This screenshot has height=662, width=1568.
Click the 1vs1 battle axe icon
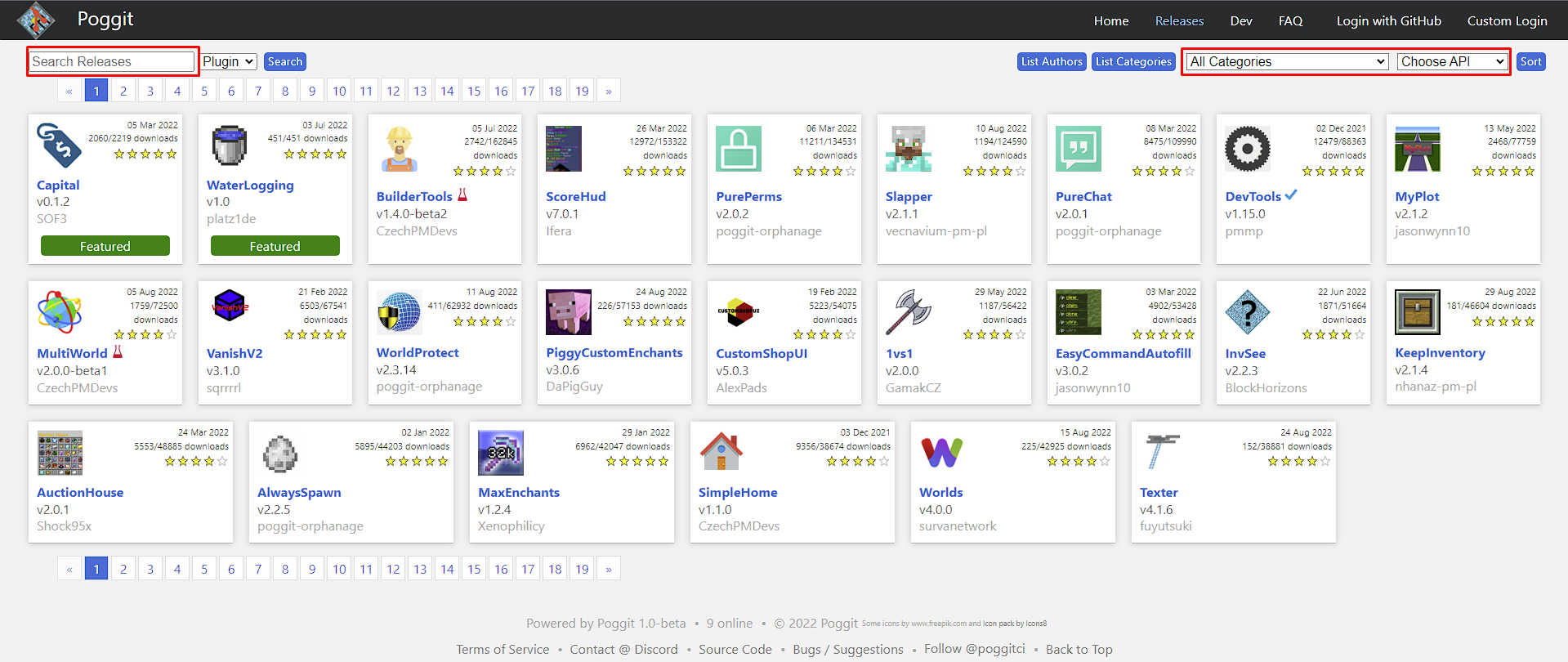(x=909, y=312)
